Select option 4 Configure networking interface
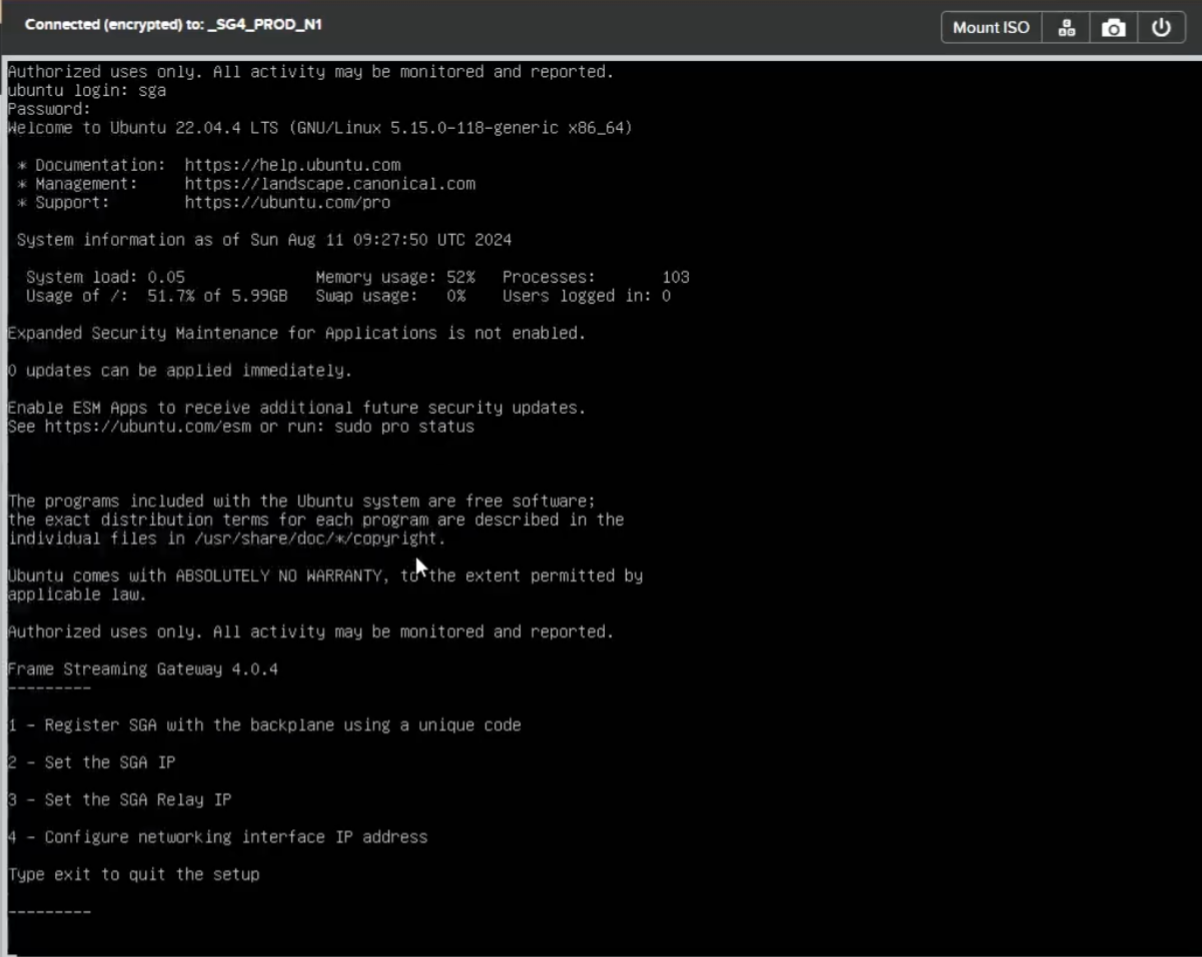The height and width of the screenshot is (957, 1202). pos(217,837)
